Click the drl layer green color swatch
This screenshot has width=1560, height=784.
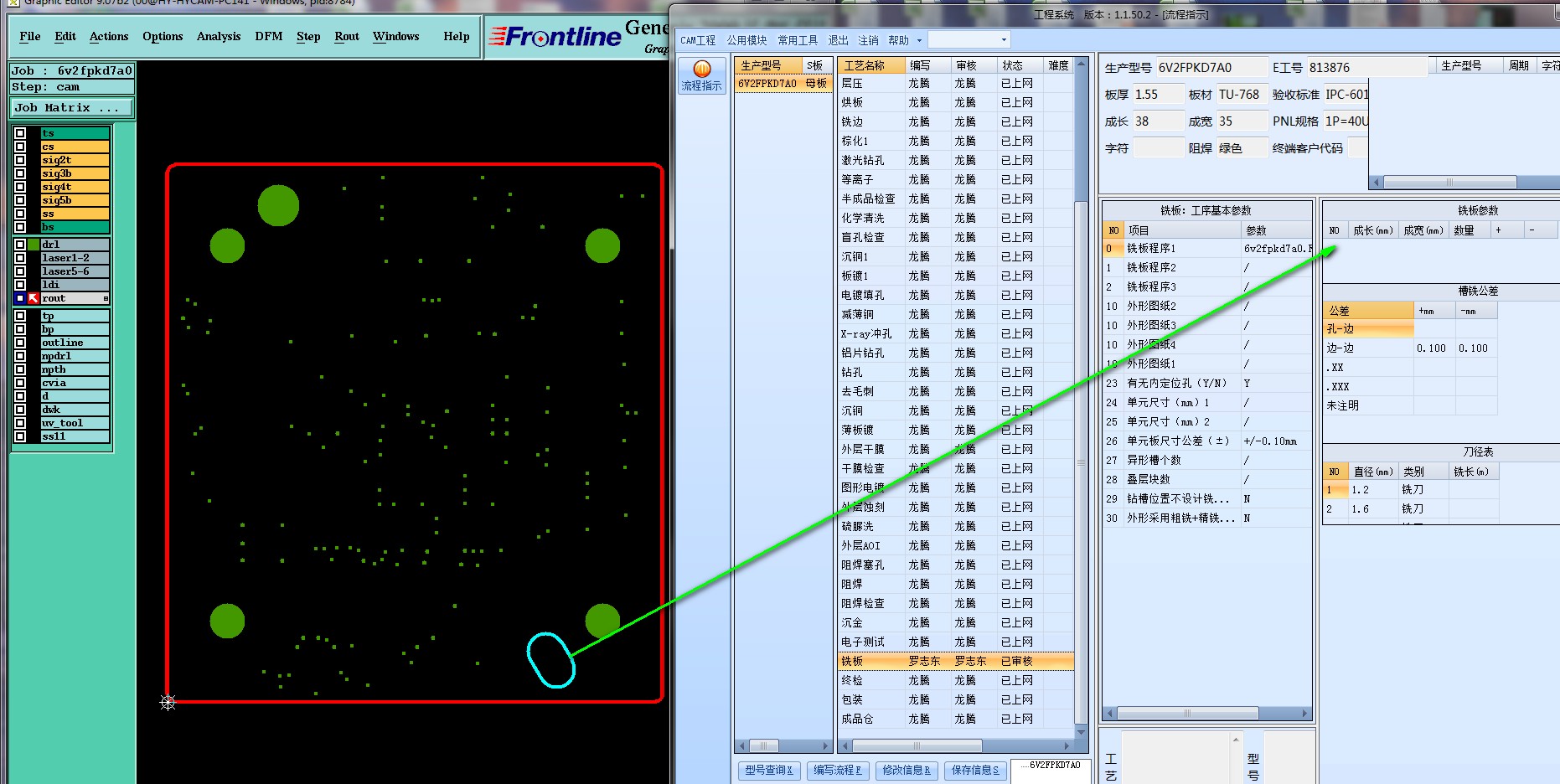click(x=34, y=245)
